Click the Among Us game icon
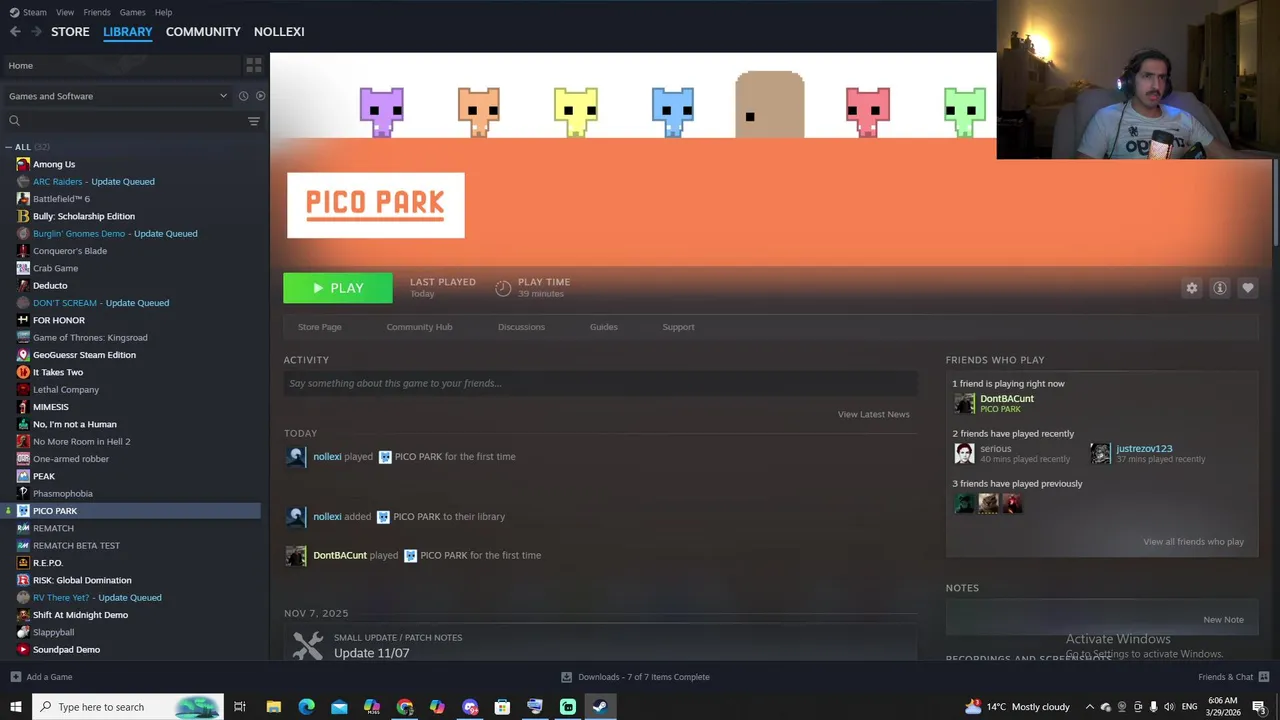 [23, 164]
